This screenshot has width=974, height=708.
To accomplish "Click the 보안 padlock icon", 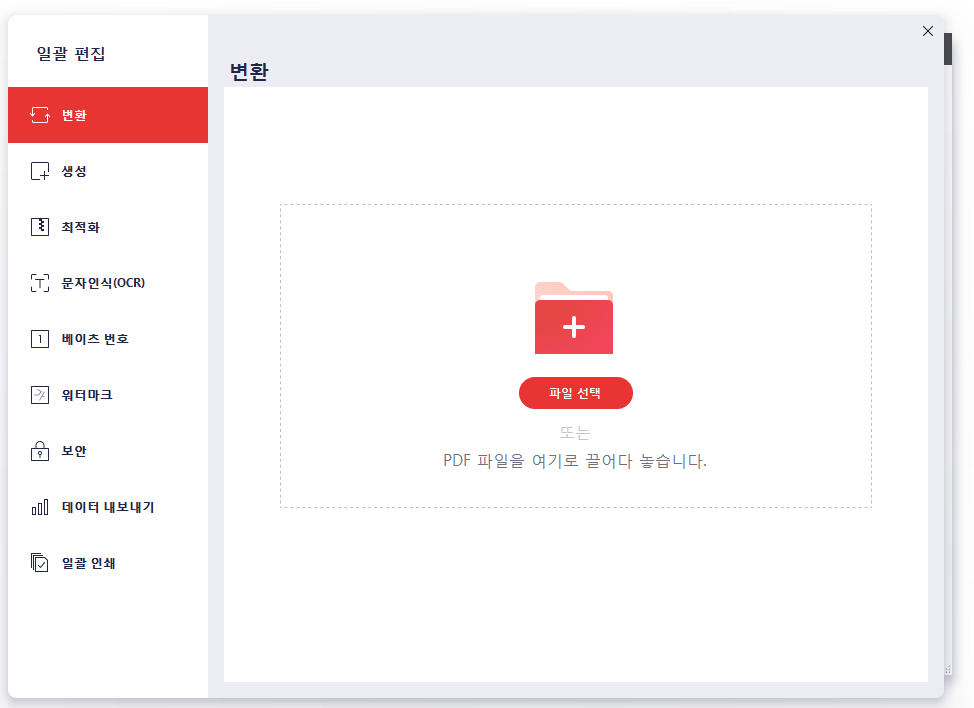I will 40,451.
